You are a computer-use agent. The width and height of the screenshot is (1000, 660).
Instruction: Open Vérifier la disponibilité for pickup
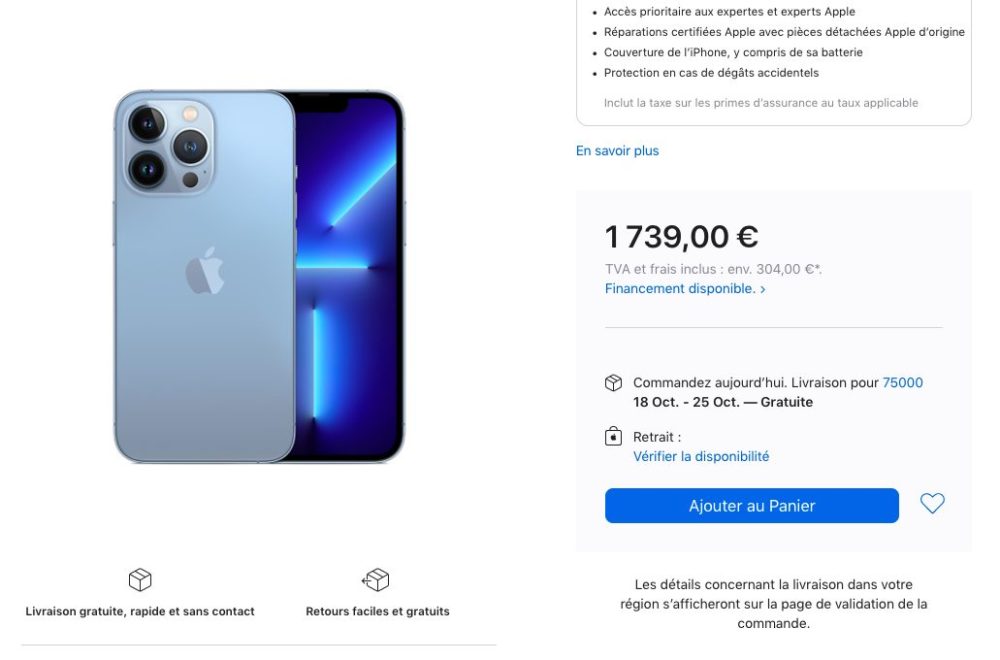[701, 457]
